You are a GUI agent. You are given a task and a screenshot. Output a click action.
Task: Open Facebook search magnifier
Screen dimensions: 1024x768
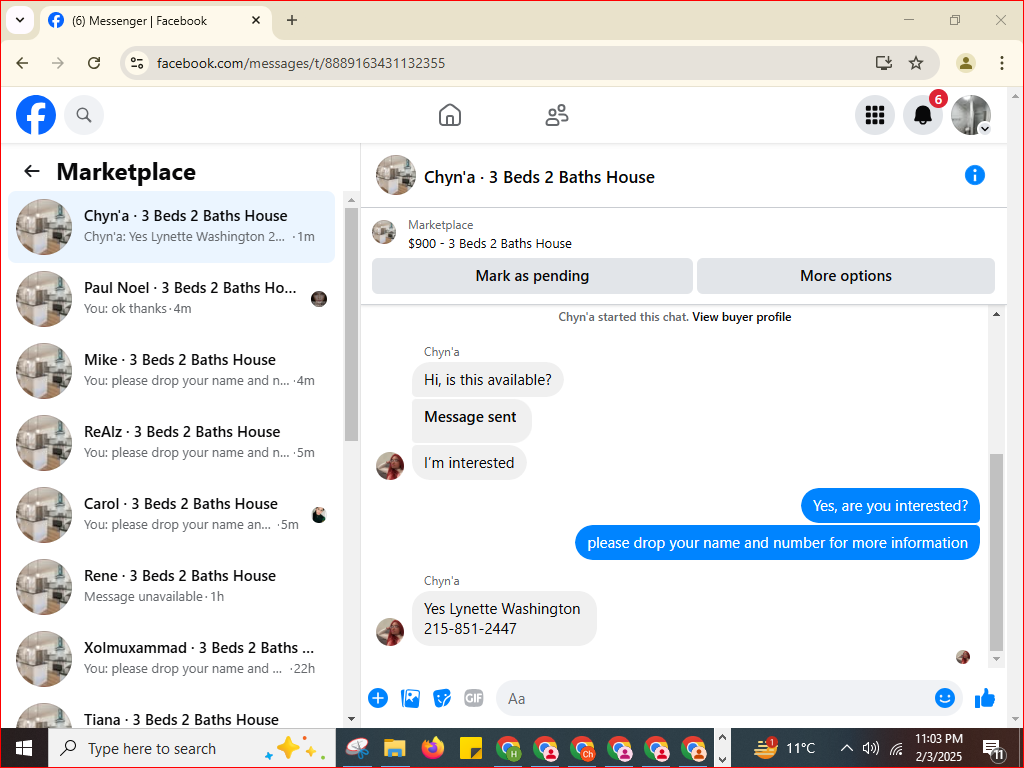(x=84, y=116)
